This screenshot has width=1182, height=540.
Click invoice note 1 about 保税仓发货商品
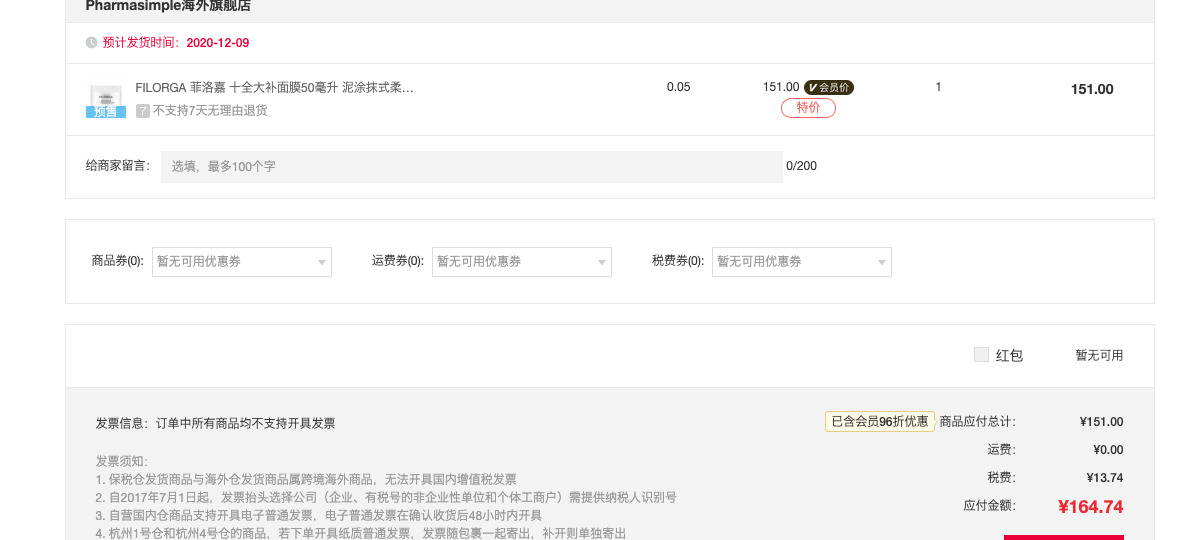306,479
